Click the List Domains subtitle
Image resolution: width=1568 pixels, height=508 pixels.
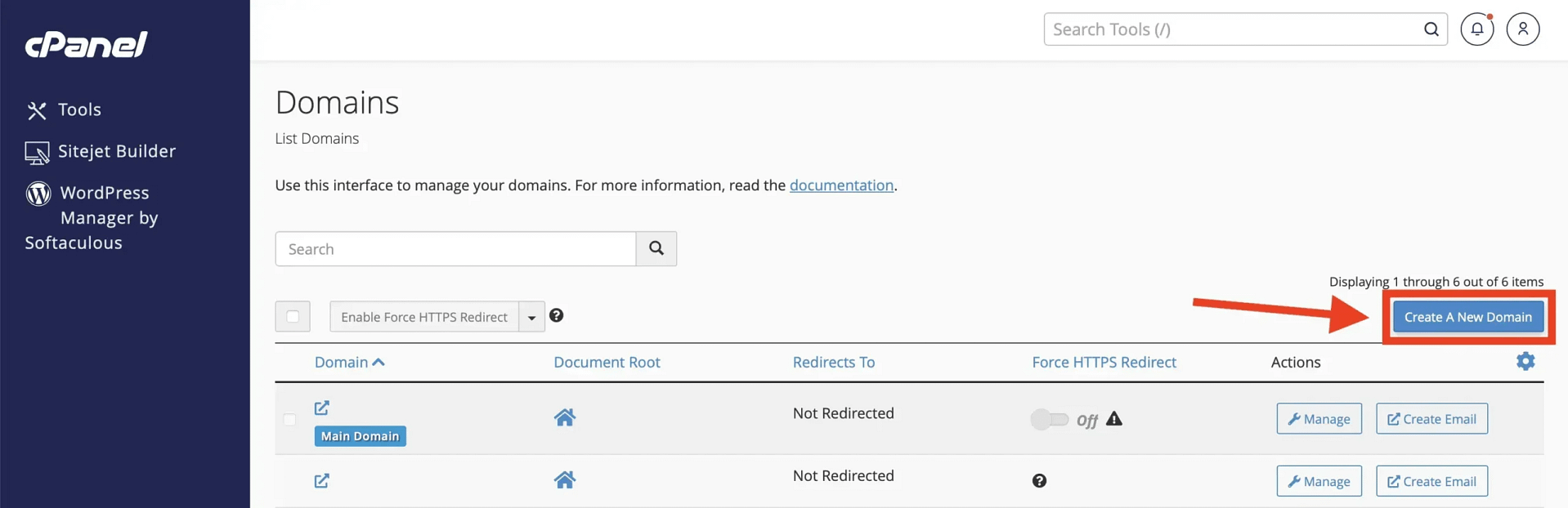click(317, 139)
